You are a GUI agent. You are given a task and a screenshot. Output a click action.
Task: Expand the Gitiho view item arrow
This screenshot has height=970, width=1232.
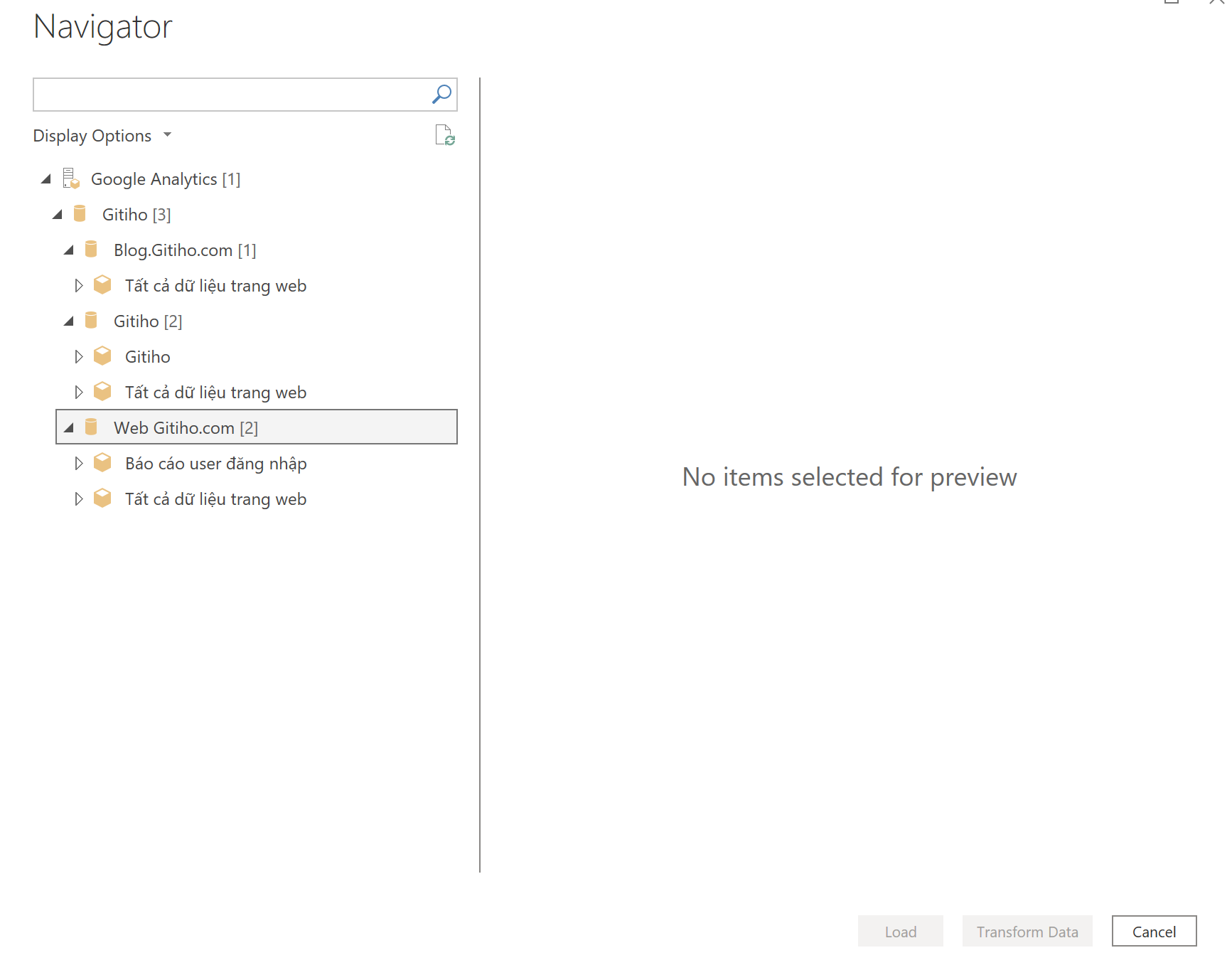[x=79, y=356]
